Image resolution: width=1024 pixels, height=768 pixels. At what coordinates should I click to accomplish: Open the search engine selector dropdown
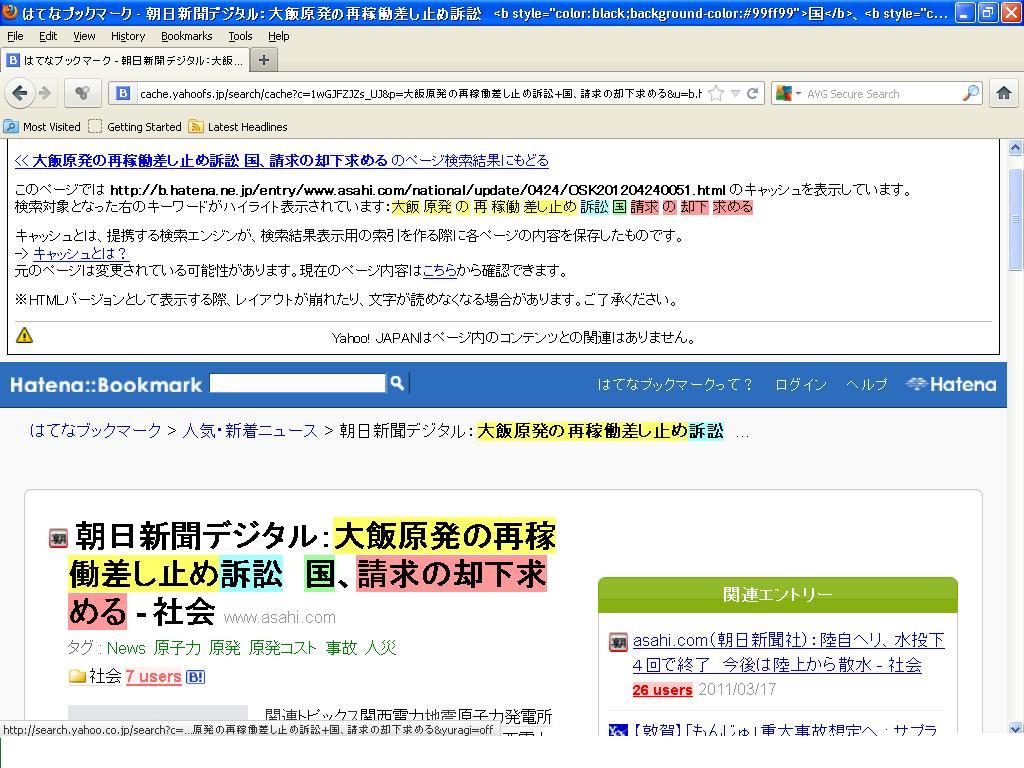coord(788,93)
